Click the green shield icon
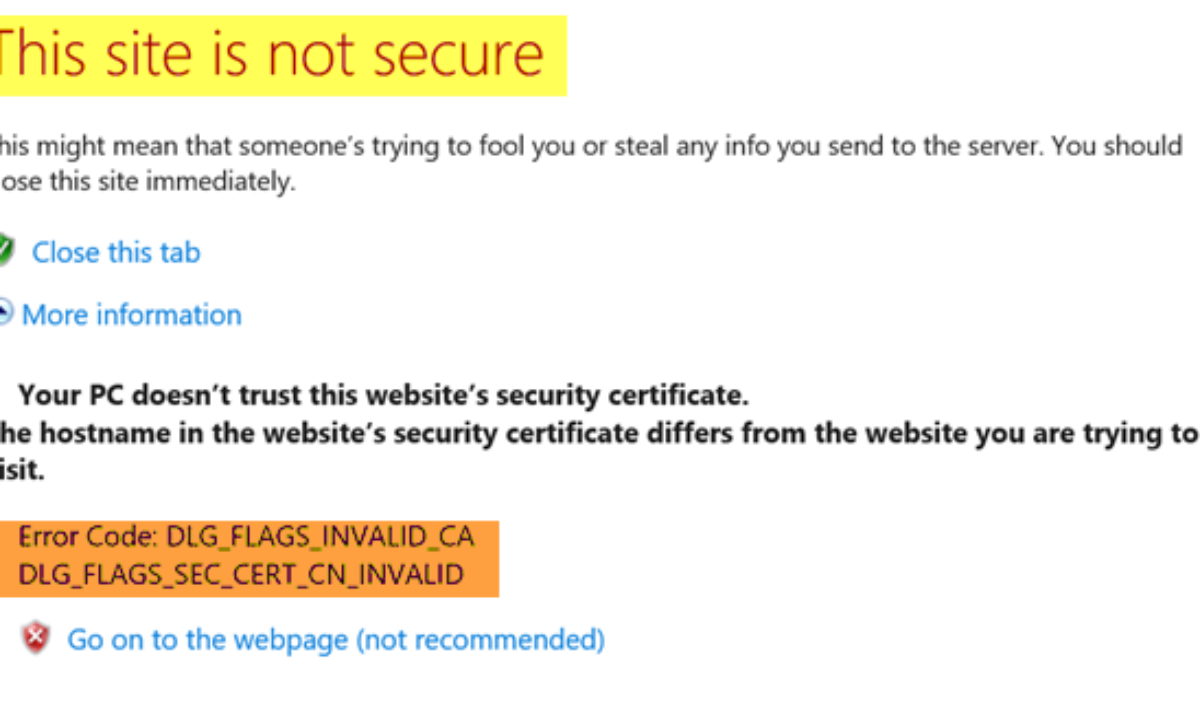Viewport: 1200px width, 720px height. coord(5,251)
